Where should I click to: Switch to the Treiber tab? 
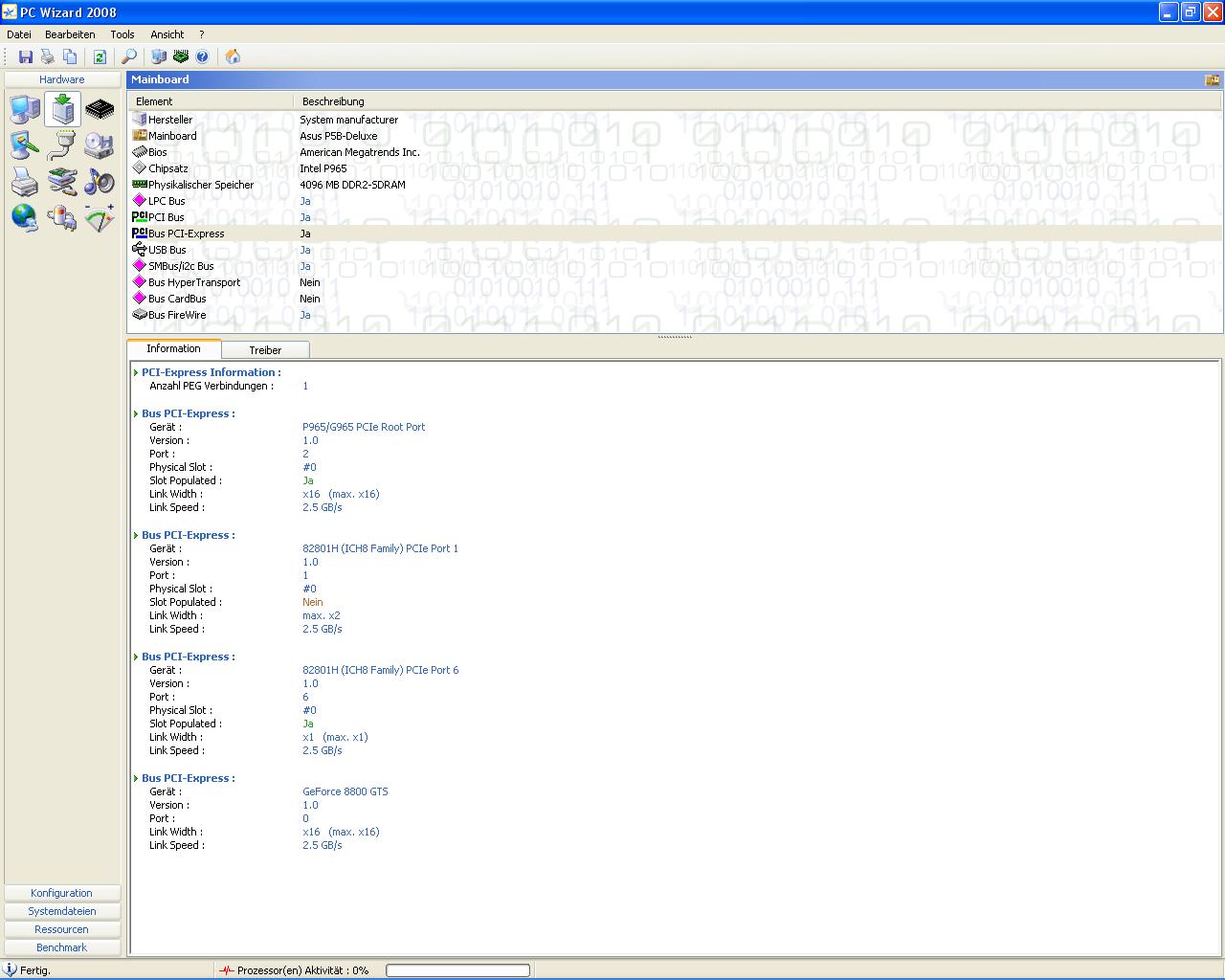point(265,350)
